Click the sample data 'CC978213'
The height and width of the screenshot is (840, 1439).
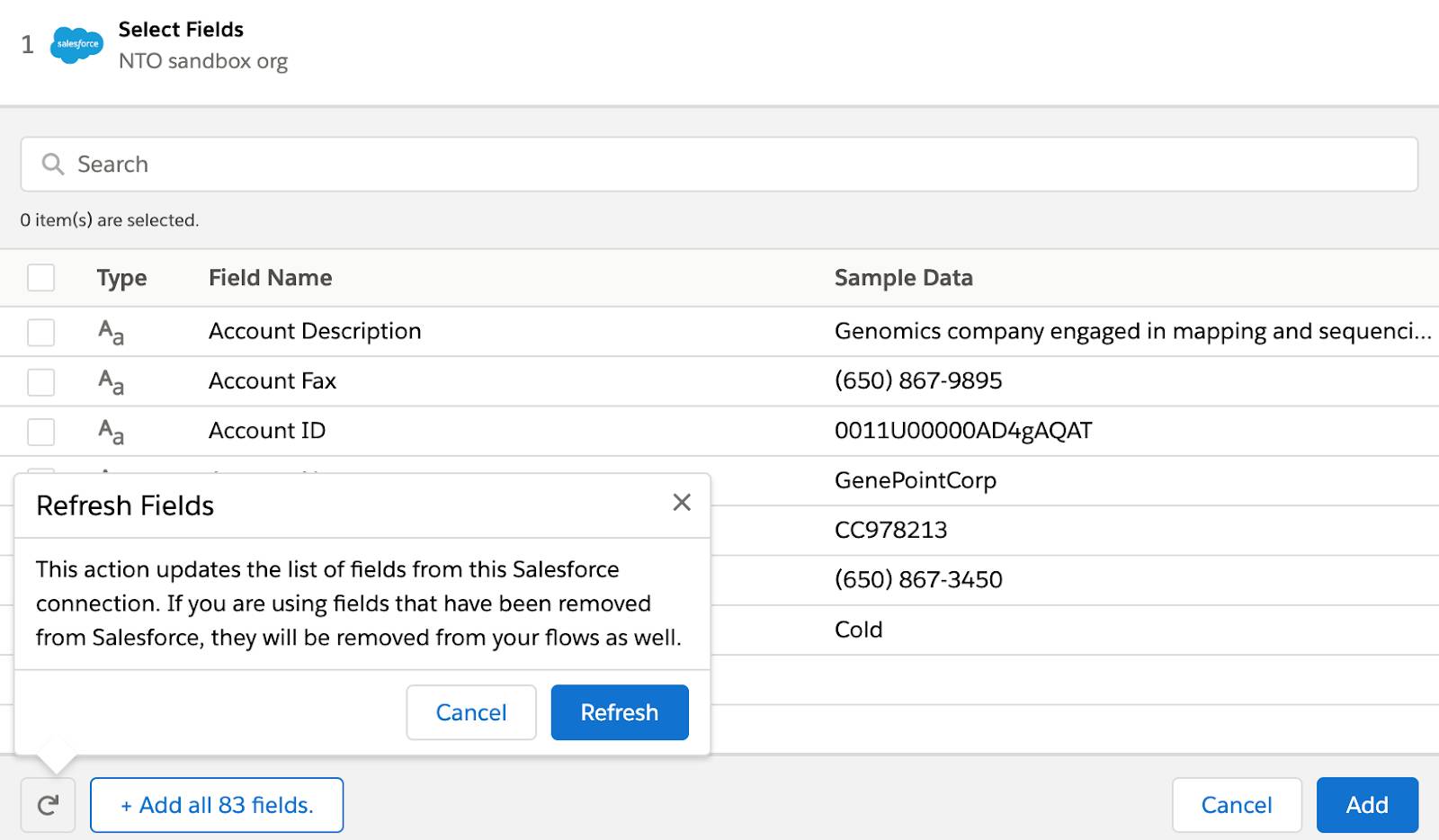(x=890, y=530)
